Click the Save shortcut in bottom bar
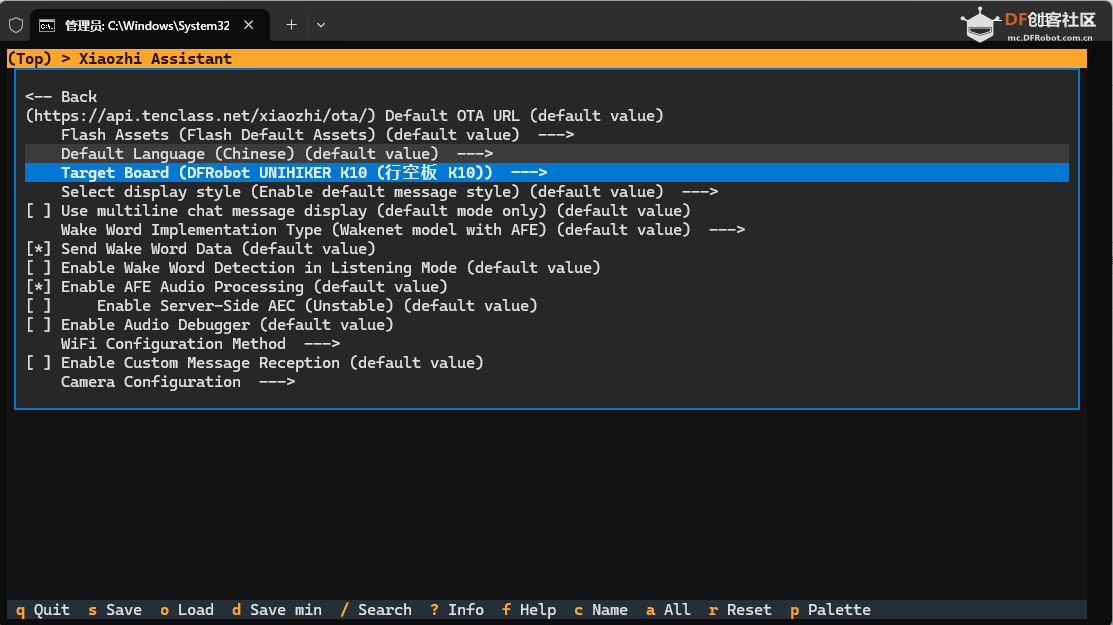This screenshot has height=625, width=1113. pos(115,610)
